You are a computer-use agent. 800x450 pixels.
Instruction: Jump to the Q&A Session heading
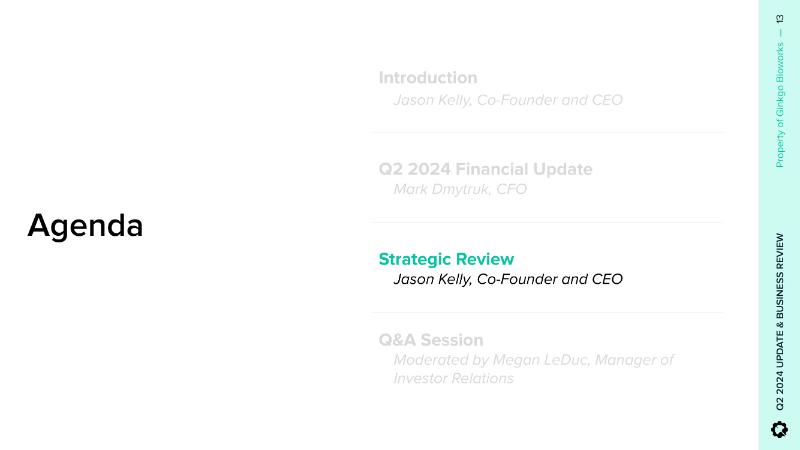[x=431, y=340]
